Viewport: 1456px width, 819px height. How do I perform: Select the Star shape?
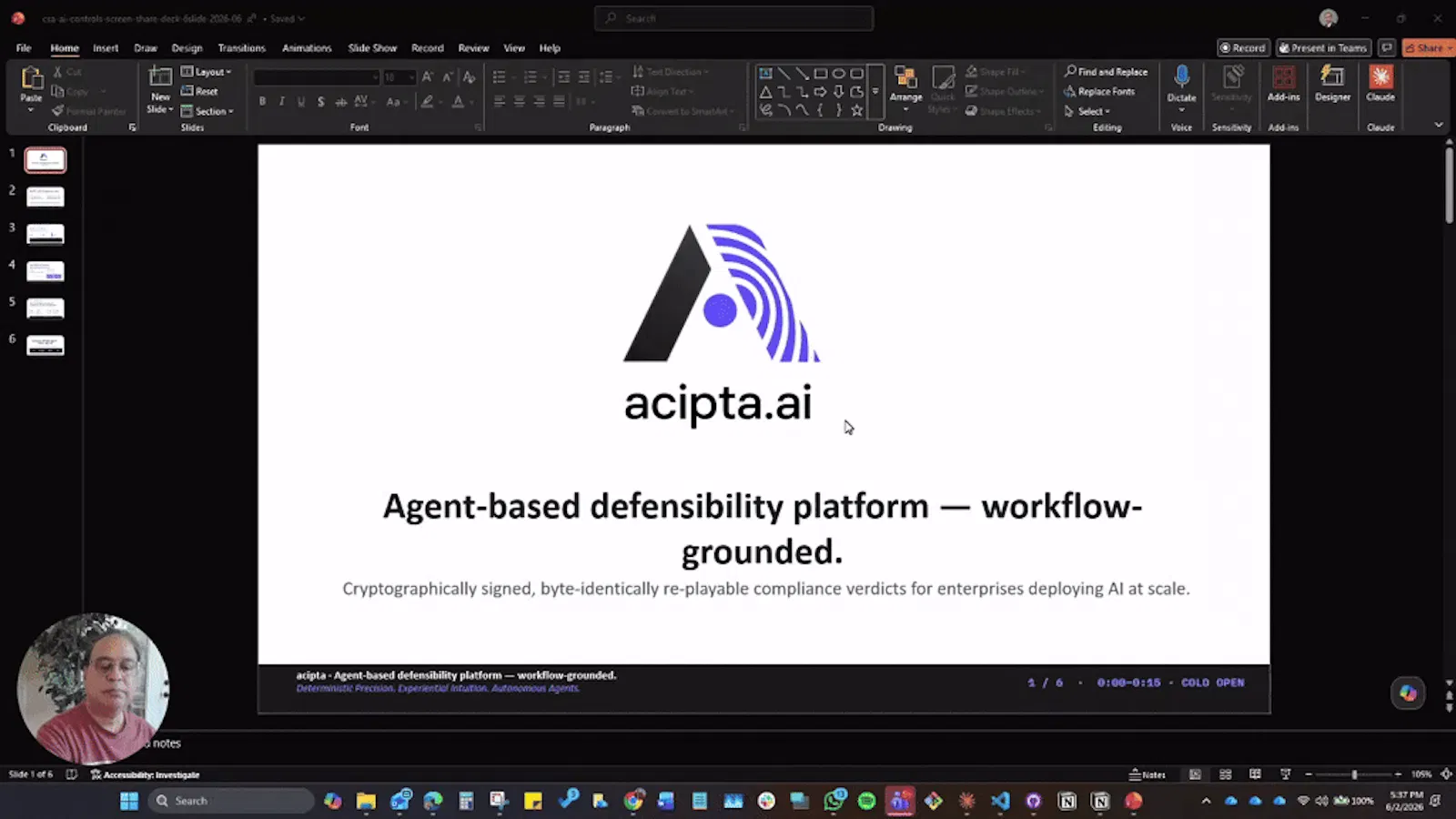856,110
